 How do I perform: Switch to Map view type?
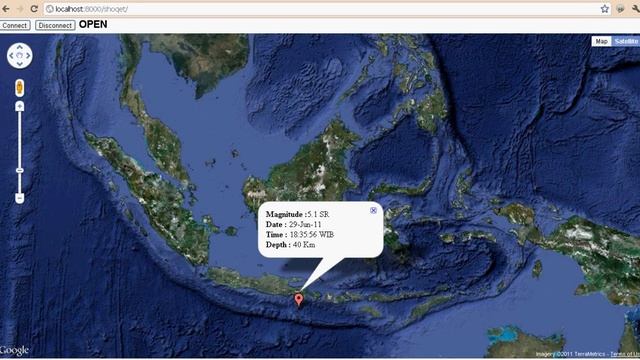[x=601, y=41]
